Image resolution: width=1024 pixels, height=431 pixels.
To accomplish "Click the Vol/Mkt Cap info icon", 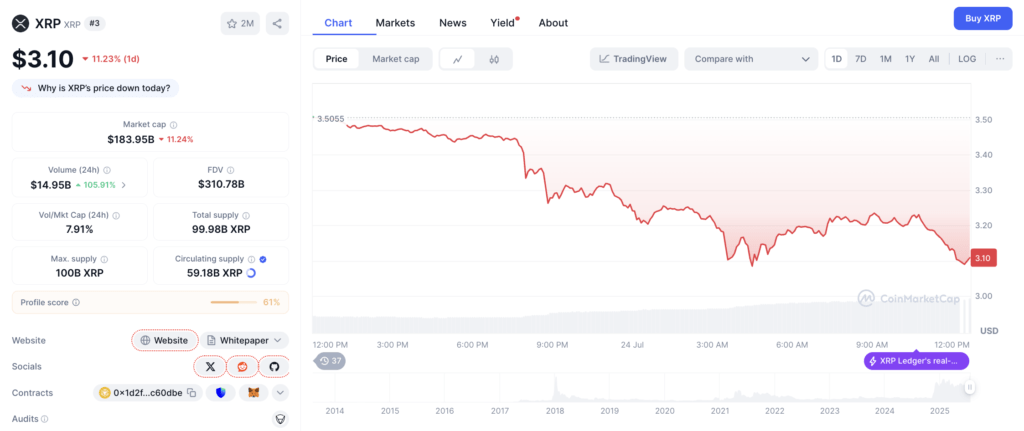I will [x=116, y=215].
